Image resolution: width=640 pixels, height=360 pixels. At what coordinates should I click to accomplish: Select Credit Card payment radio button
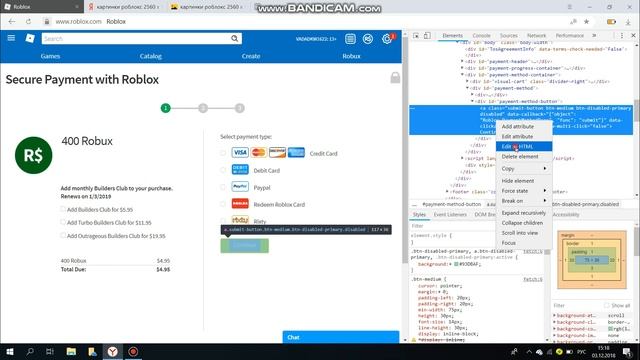tap(223, 153)
